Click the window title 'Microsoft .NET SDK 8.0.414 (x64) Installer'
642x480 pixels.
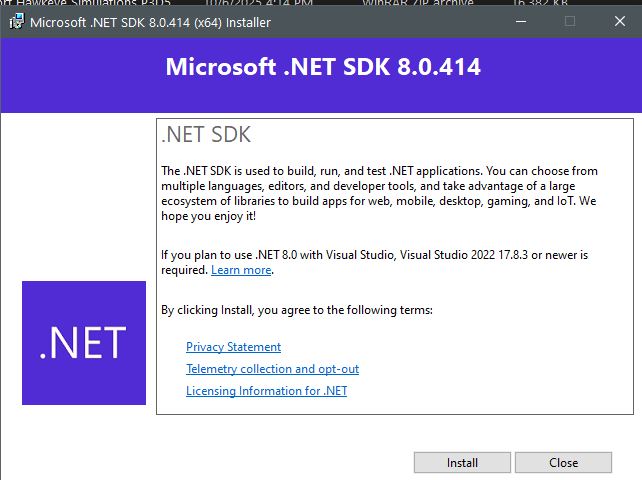(x=150, y=23)
